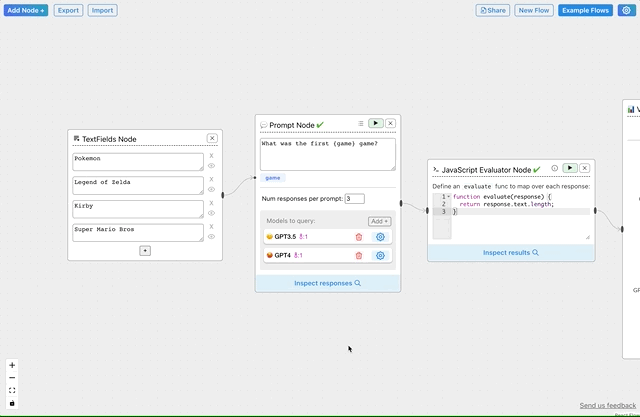The image size is (640, 417).
Task: Zoom in on the canvas
Action: (12, 365)
